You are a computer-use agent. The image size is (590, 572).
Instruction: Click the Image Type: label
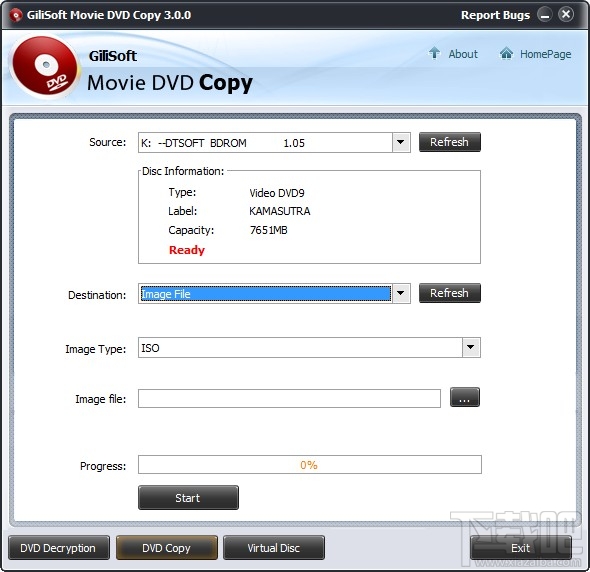[96, 349]
